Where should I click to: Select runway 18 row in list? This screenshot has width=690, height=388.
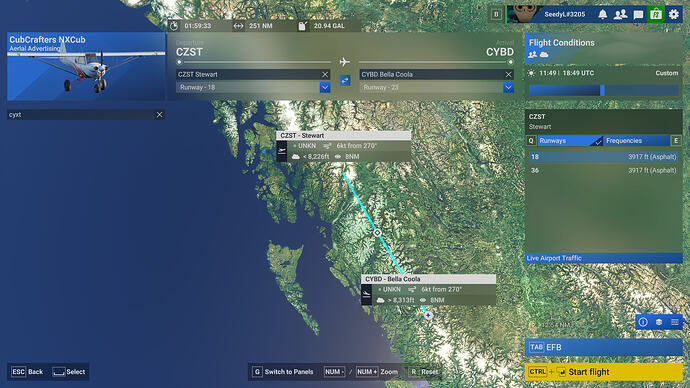tap(603, 157)
